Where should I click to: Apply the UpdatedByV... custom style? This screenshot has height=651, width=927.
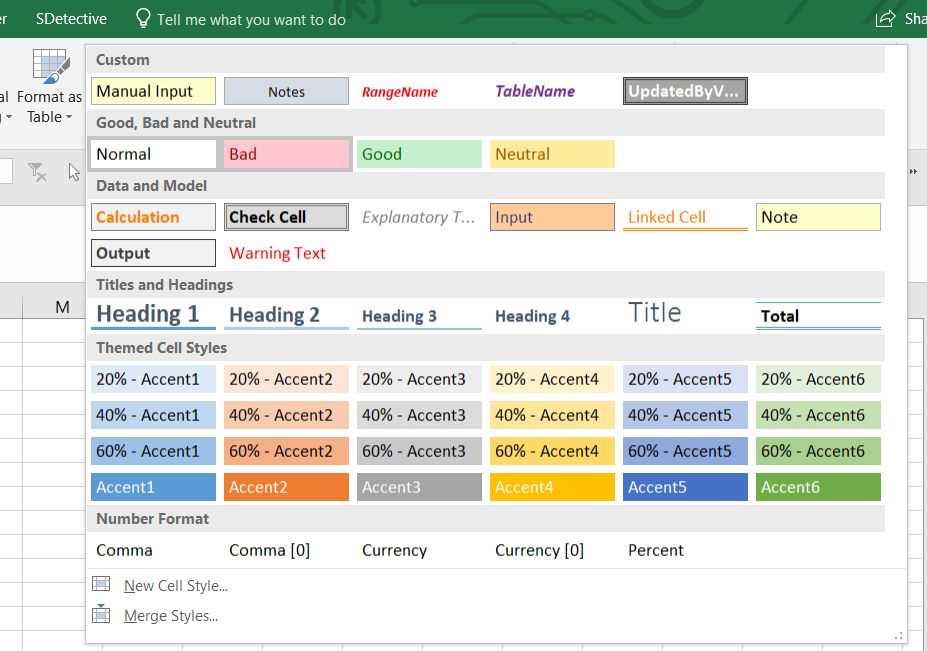pos(685,91)
